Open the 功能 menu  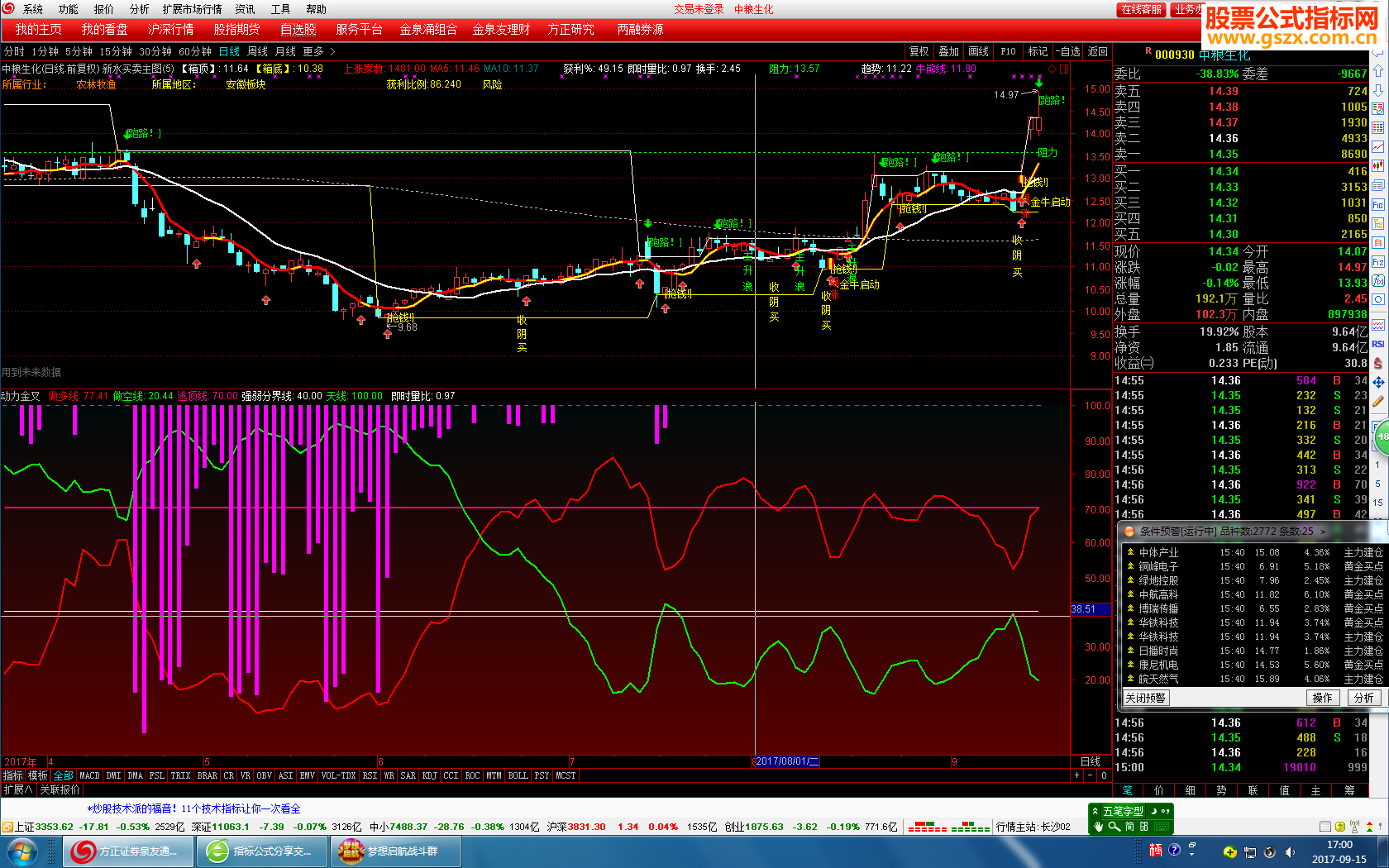tap(68, 9)
